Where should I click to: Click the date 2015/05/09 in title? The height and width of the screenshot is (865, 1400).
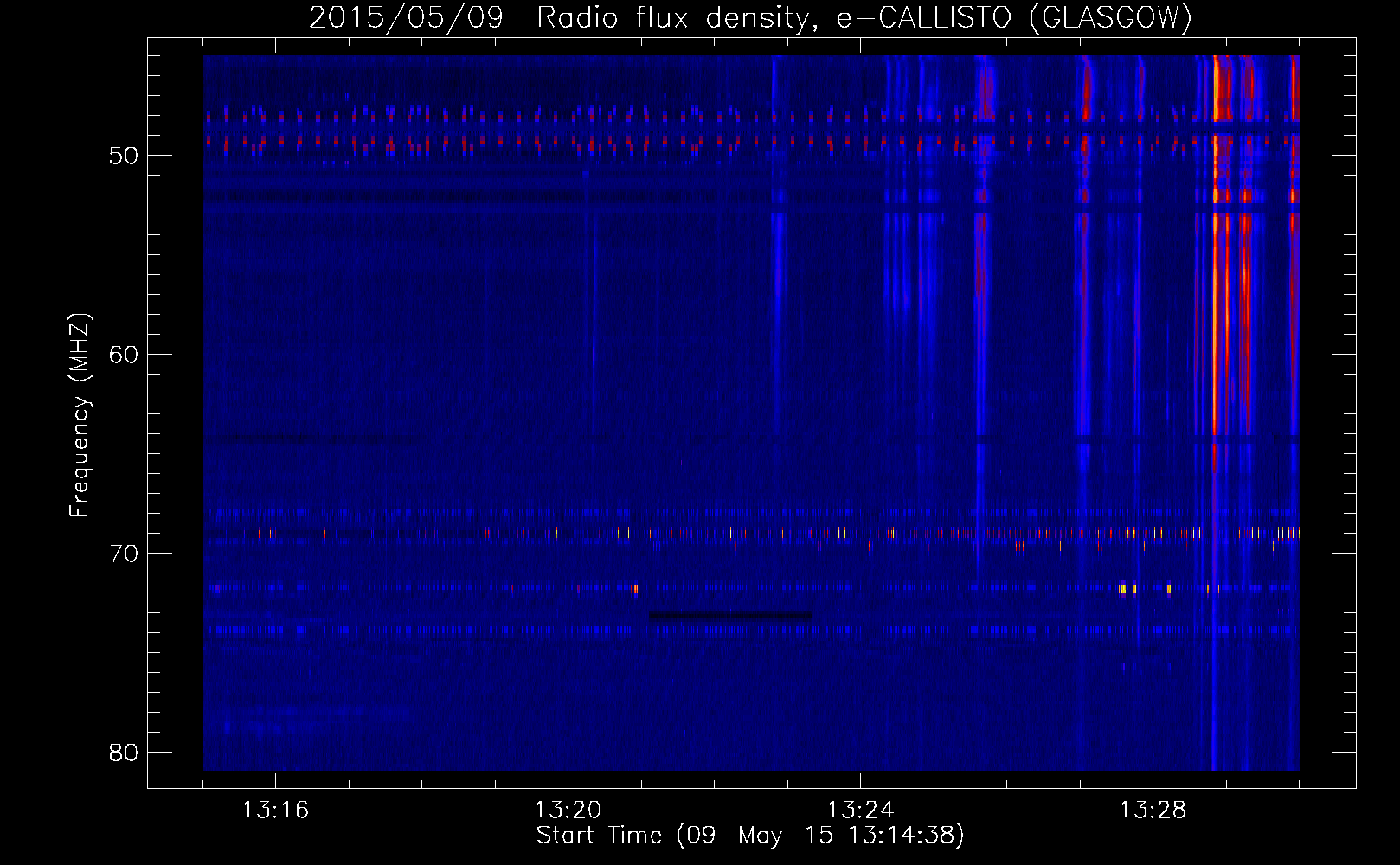(406, 17)
